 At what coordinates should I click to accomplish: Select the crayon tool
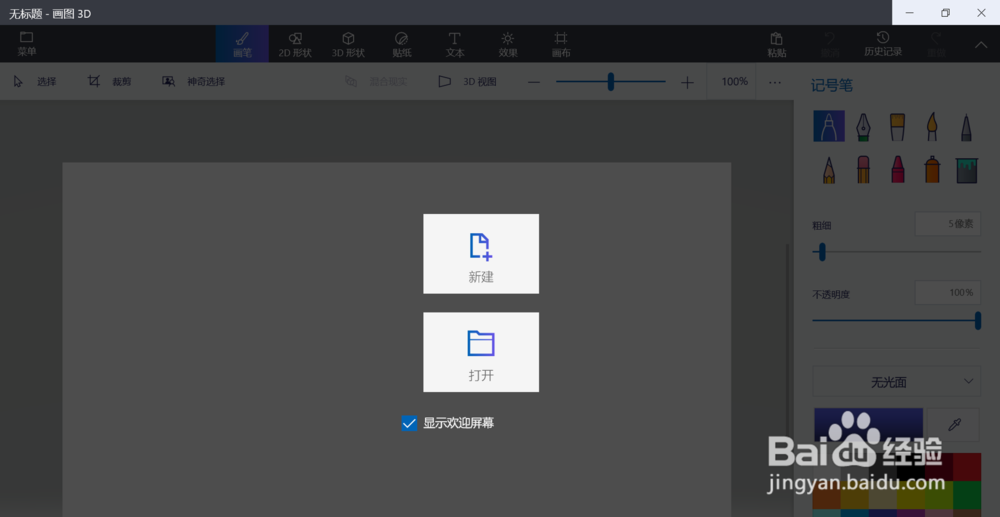[x=897, y=170]
